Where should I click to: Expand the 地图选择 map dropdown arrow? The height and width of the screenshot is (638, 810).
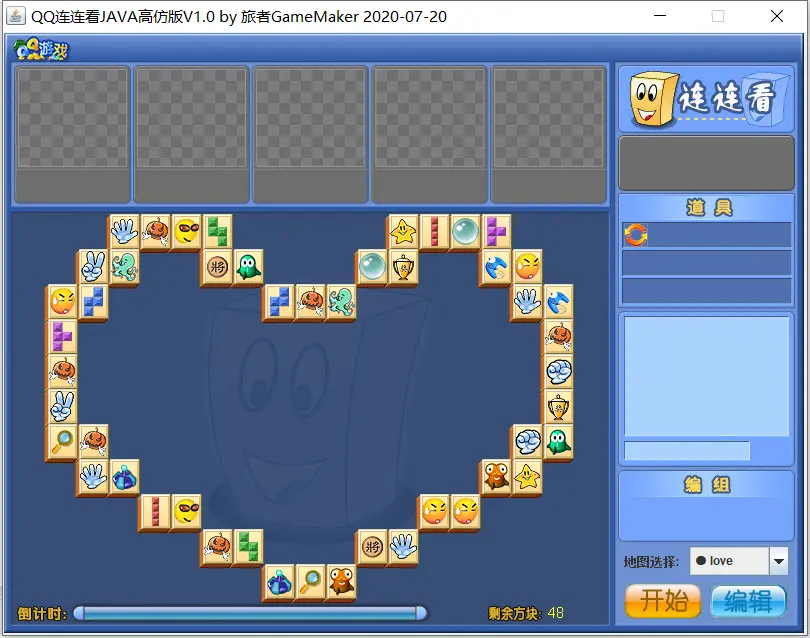tap(778, 561)
